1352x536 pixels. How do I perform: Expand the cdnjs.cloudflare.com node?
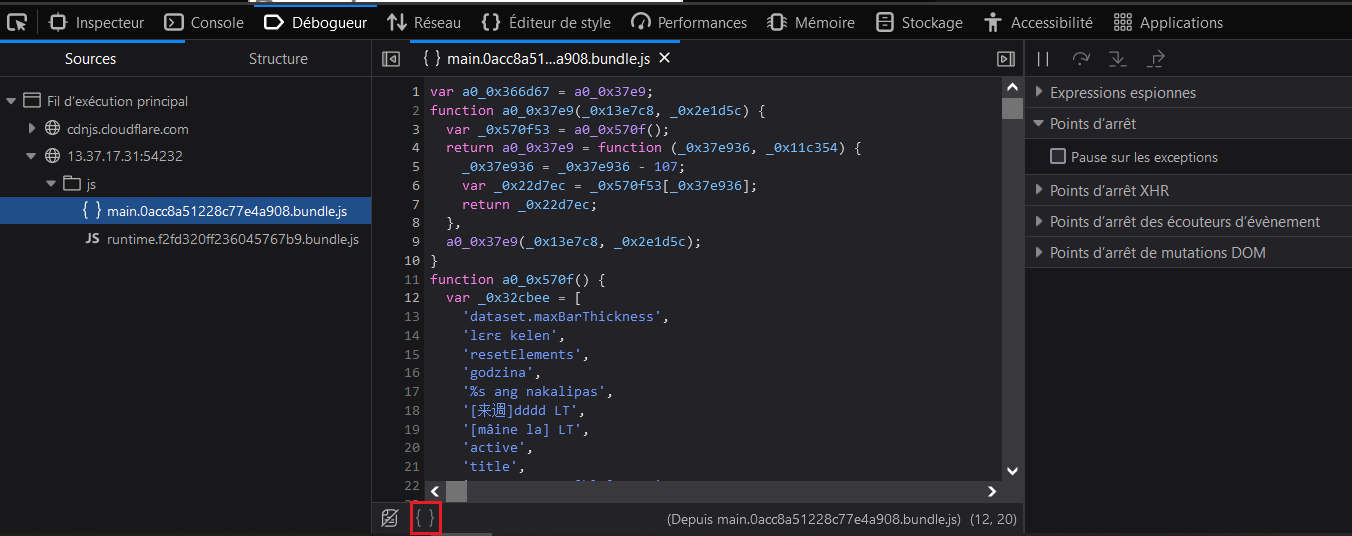click(x=32, y=128)
